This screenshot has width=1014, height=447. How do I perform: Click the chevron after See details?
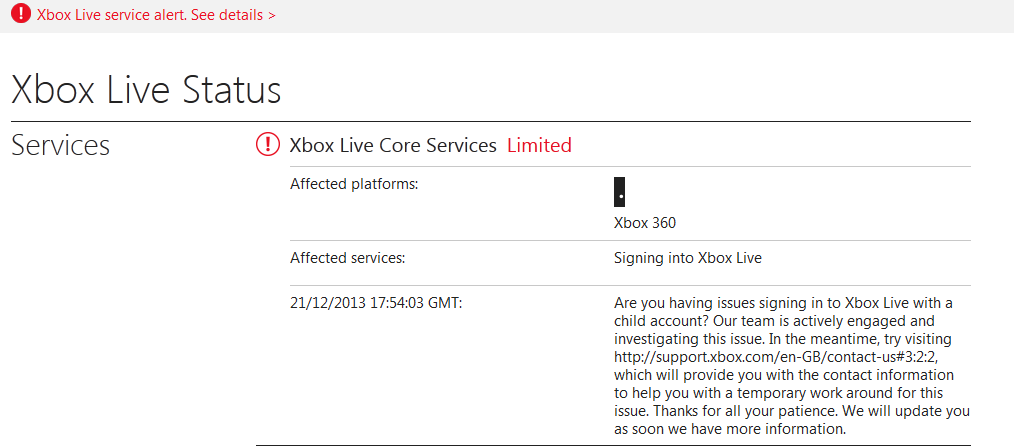(272, 16)
